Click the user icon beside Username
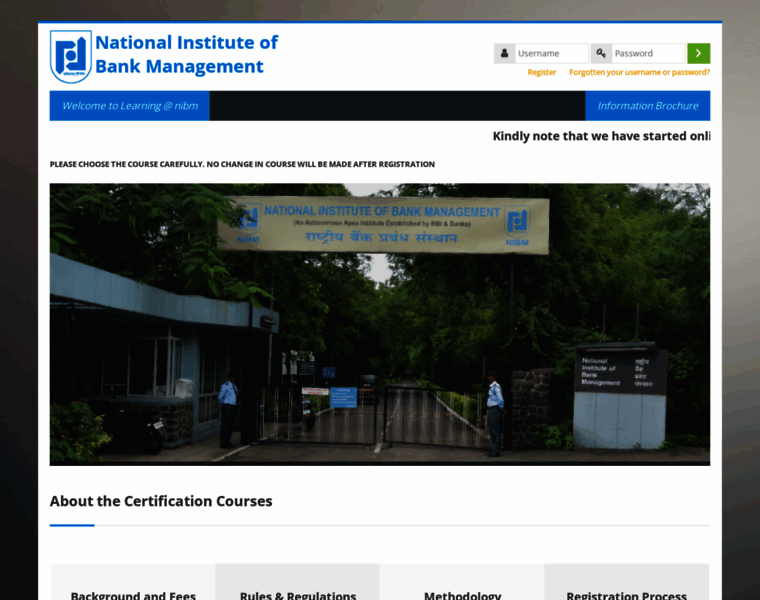 [x=504, y=53]
